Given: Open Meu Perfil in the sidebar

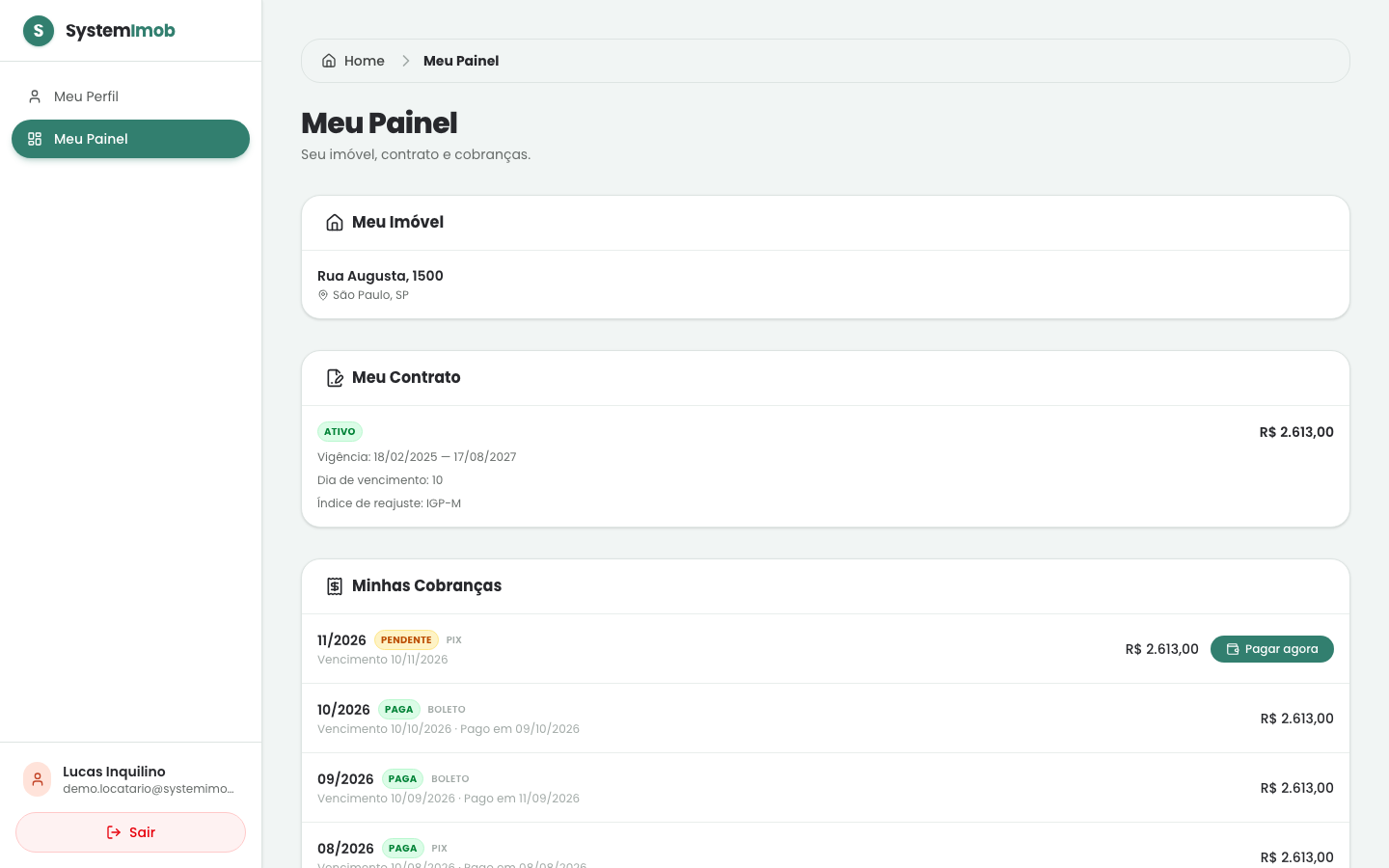Looking at the screenshot, I should [x=130, y=96].
